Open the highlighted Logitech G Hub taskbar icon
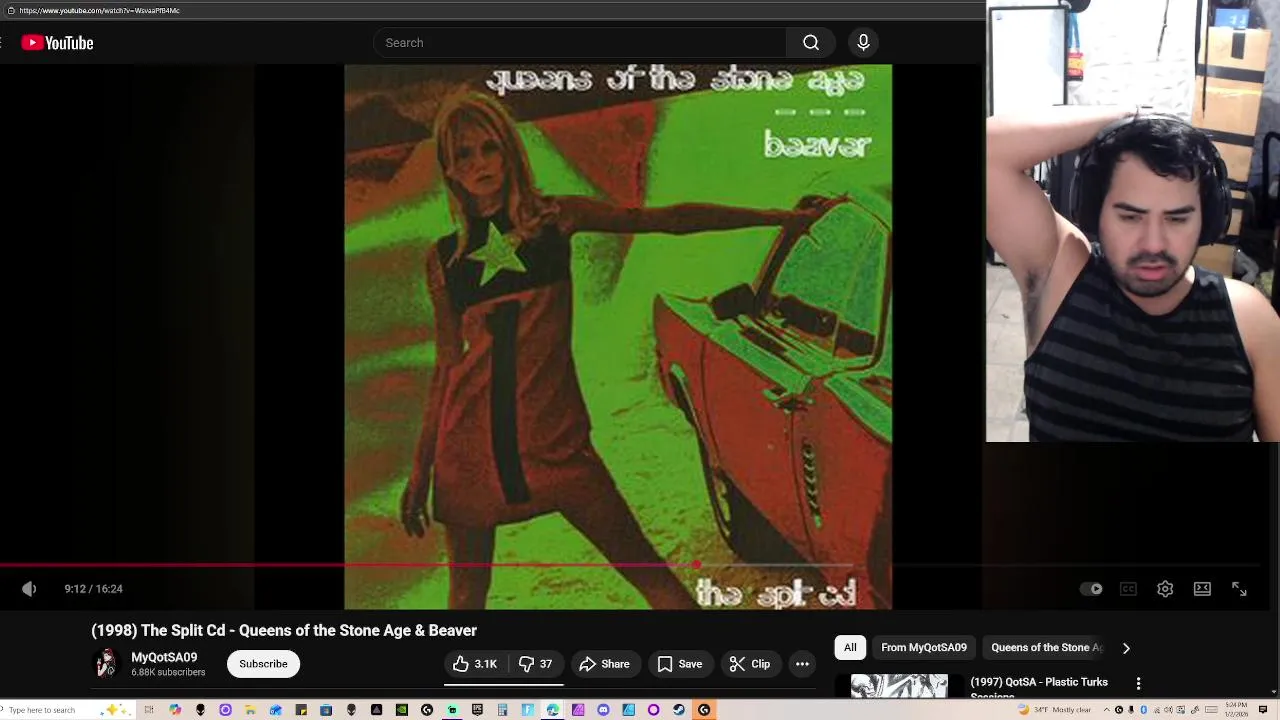 [703, 710]
